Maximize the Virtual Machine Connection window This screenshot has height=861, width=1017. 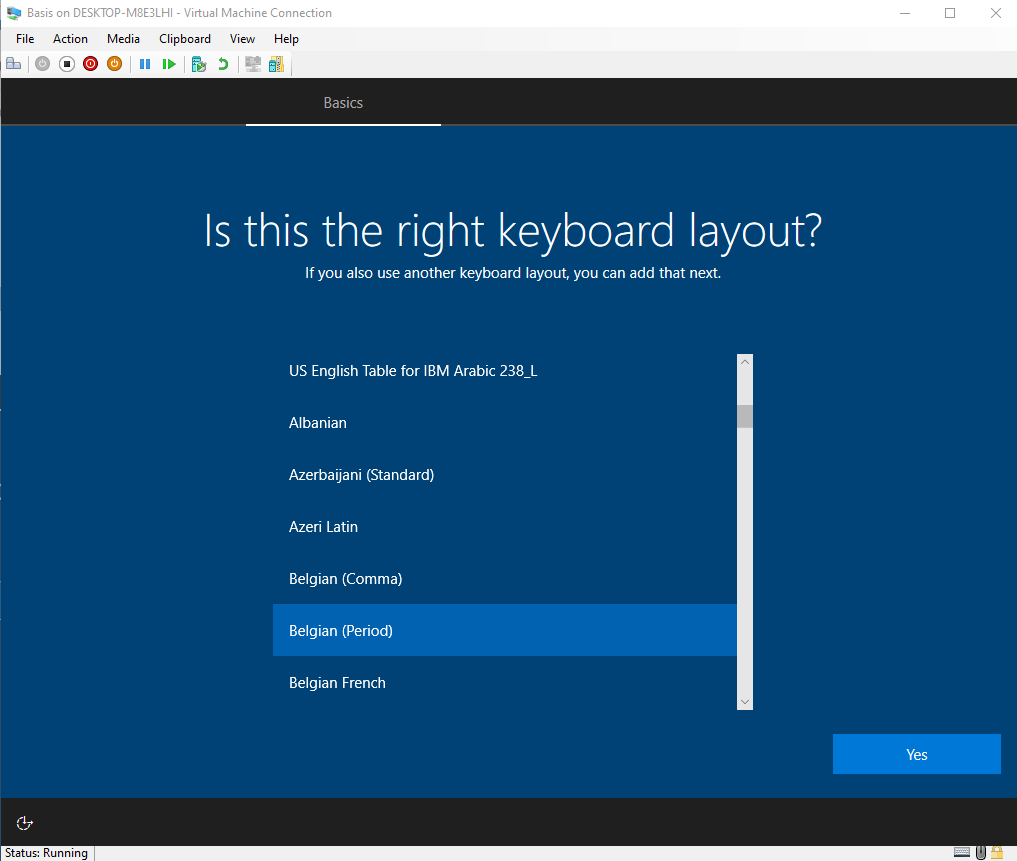click(x=950, y=13)
